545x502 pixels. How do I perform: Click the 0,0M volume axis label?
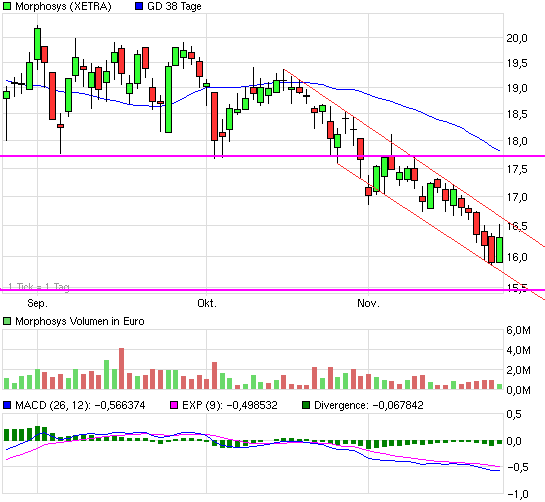(x=519, y=390)
